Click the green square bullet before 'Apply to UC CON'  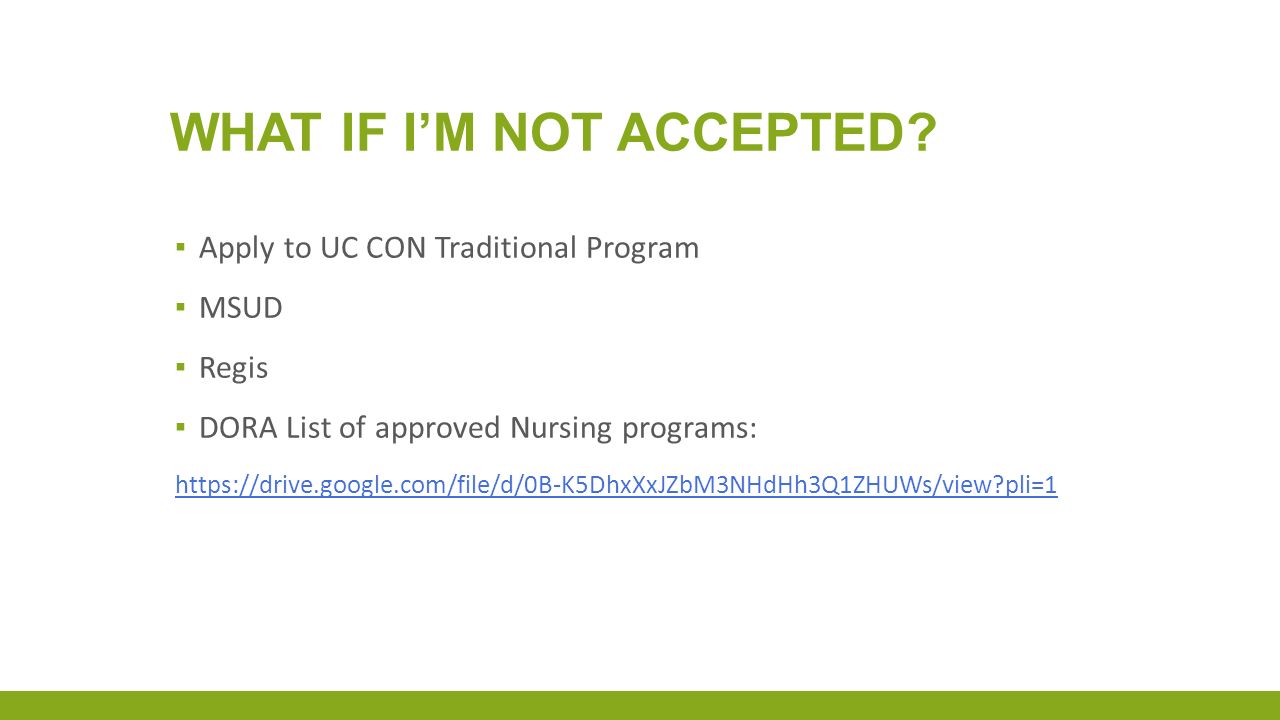tap(180, 246)
